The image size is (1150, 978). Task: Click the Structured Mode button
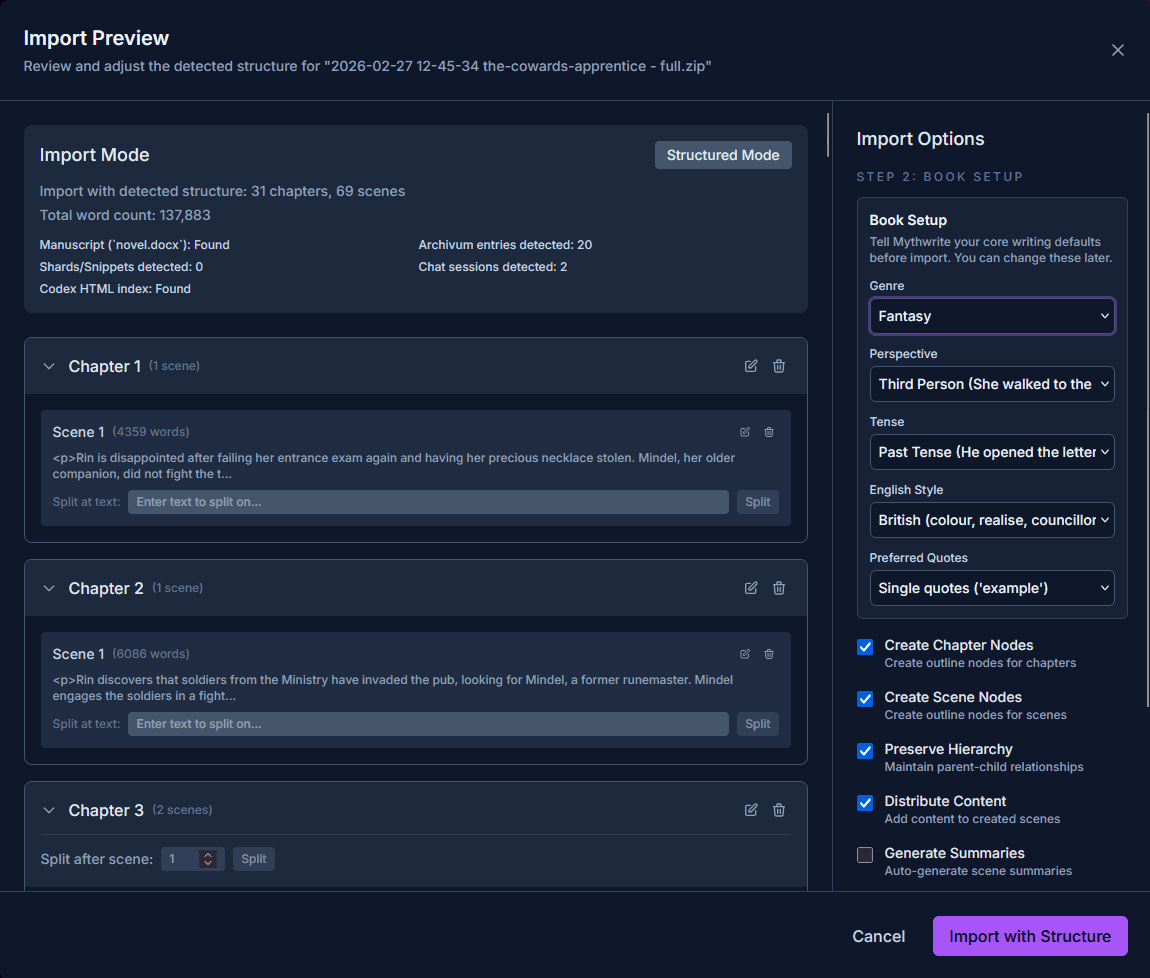722,155
